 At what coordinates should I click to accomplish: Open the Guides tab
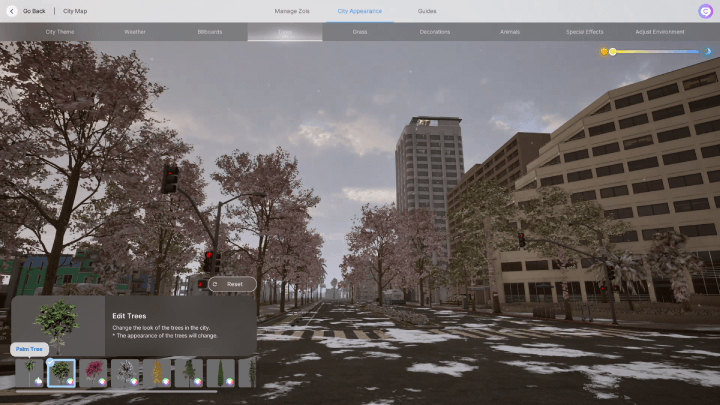[x=427, y=10]
